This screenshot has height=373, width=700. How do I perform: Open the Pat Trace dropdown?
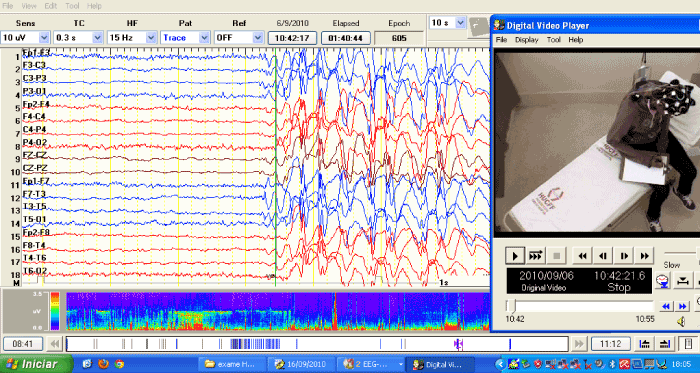(185, 37)
